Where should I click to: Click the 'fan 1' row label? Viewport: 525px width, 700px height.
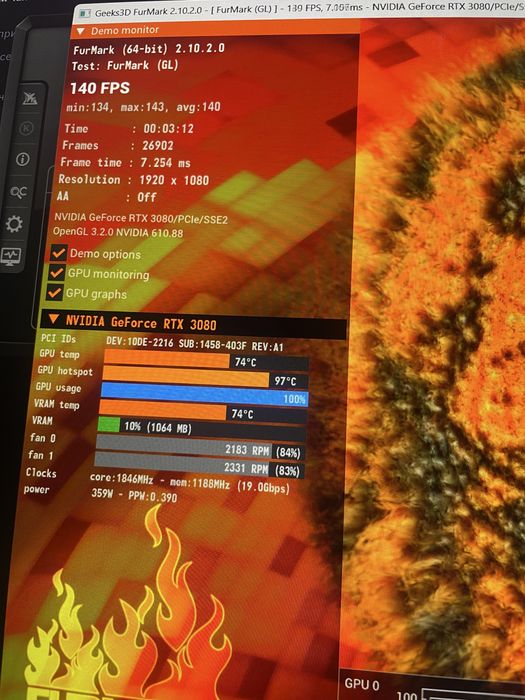(41, 455)
